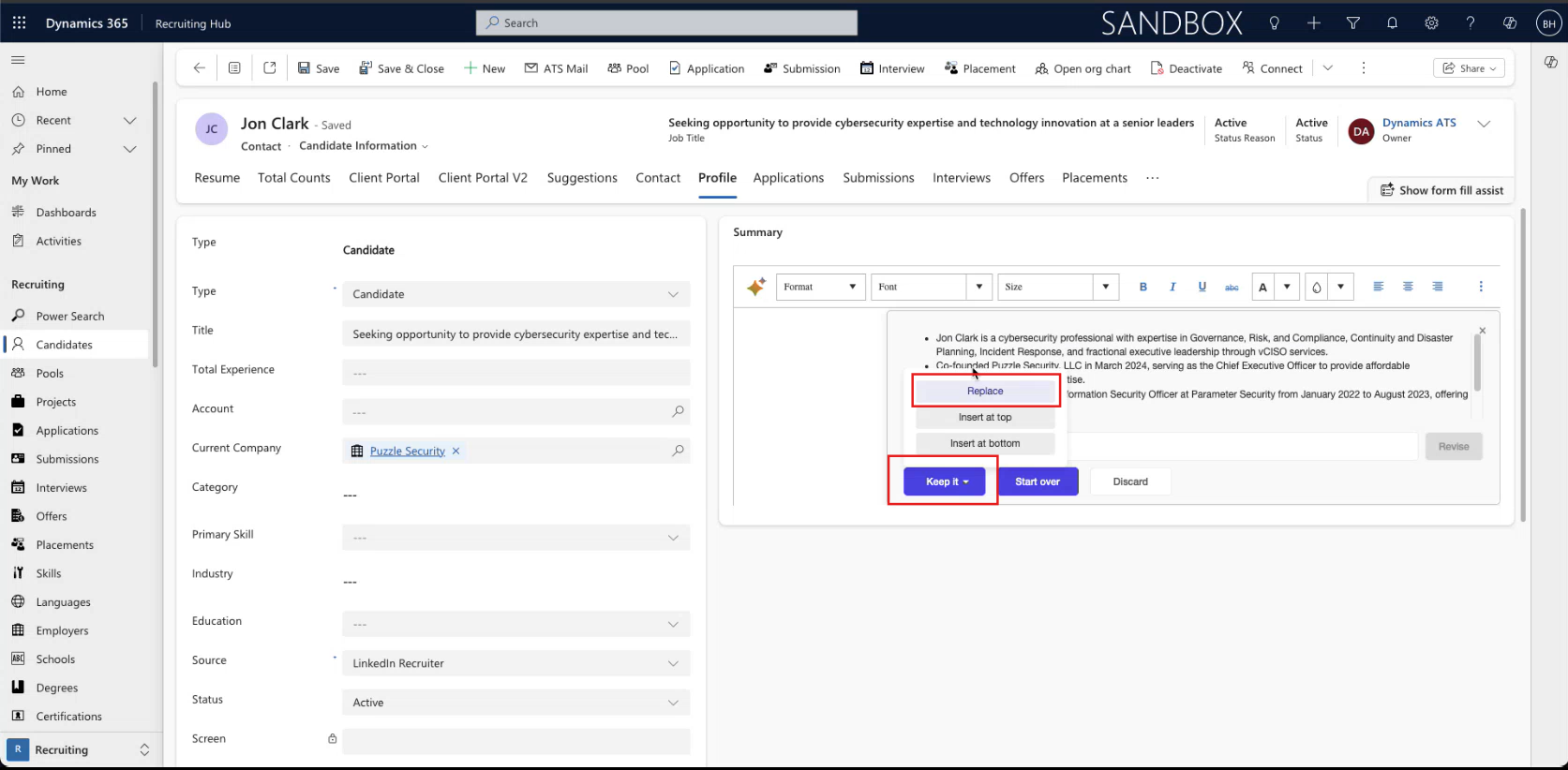Click the plus quick create icon
Image resolution: width=1568 pixels, height=770 pixels.
tap(1314, 23)
